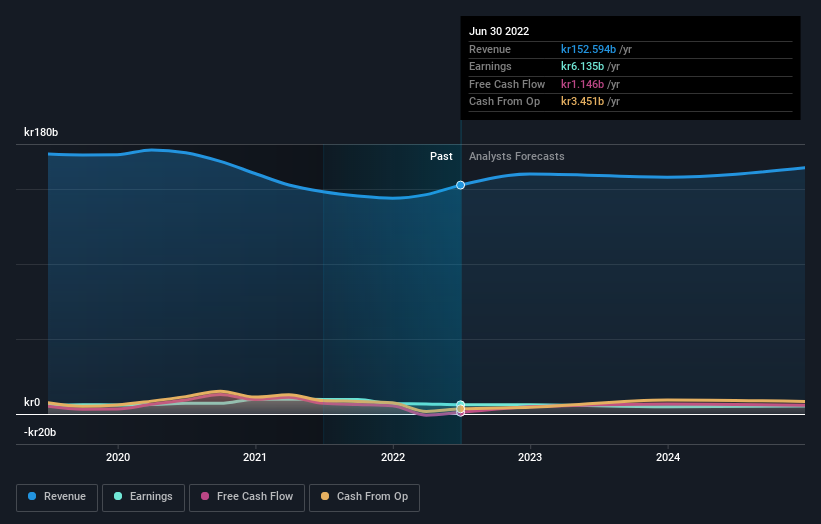Viewport: 821px width, 524px height.
Task: Toggle the Earnings legend series
Action: pos(143,497)
